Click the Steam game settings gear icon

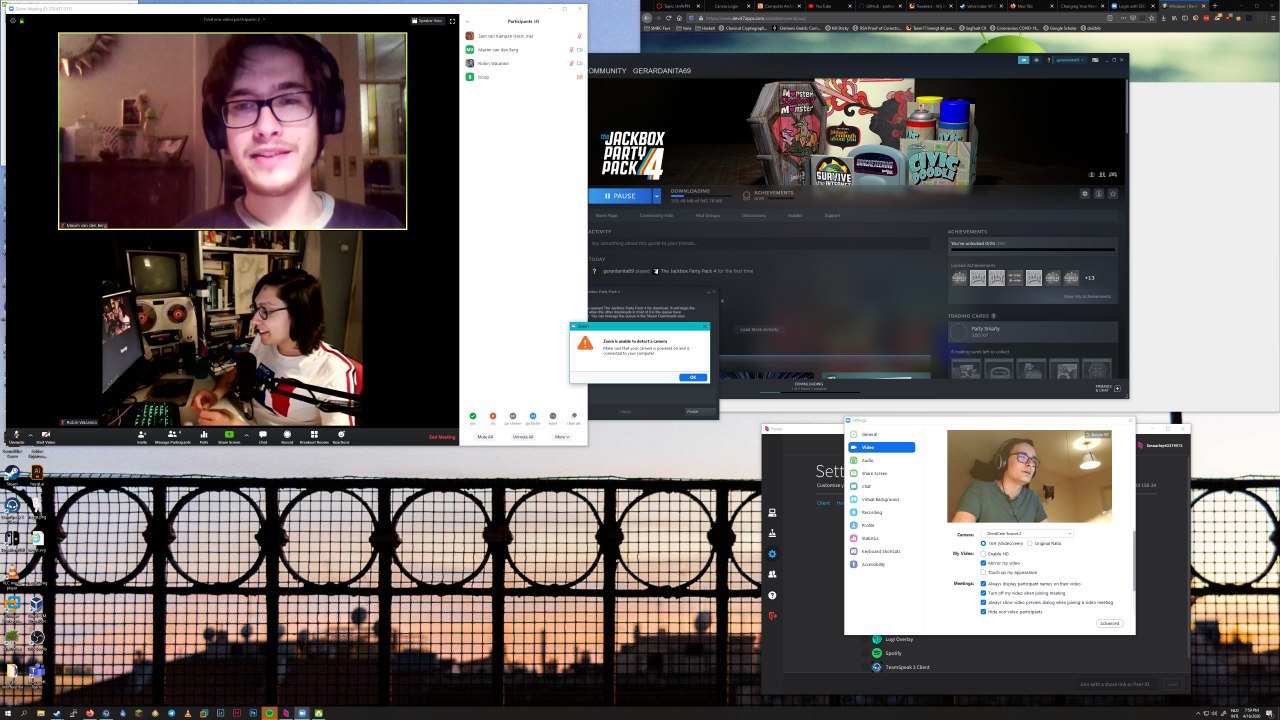tap(1084, 194)
